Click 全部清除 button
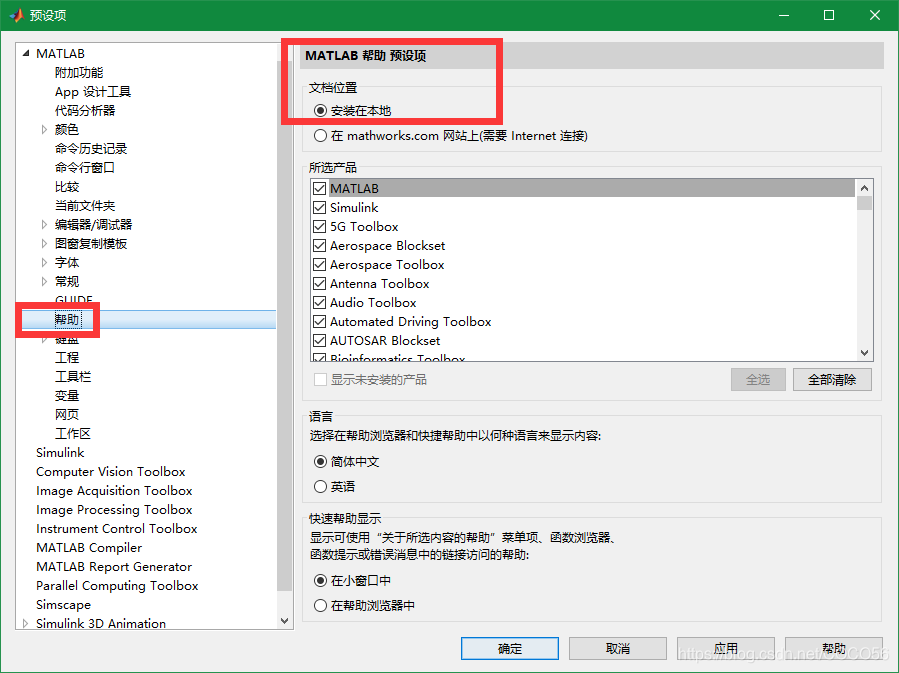899x673 pixels. (832, 379)
